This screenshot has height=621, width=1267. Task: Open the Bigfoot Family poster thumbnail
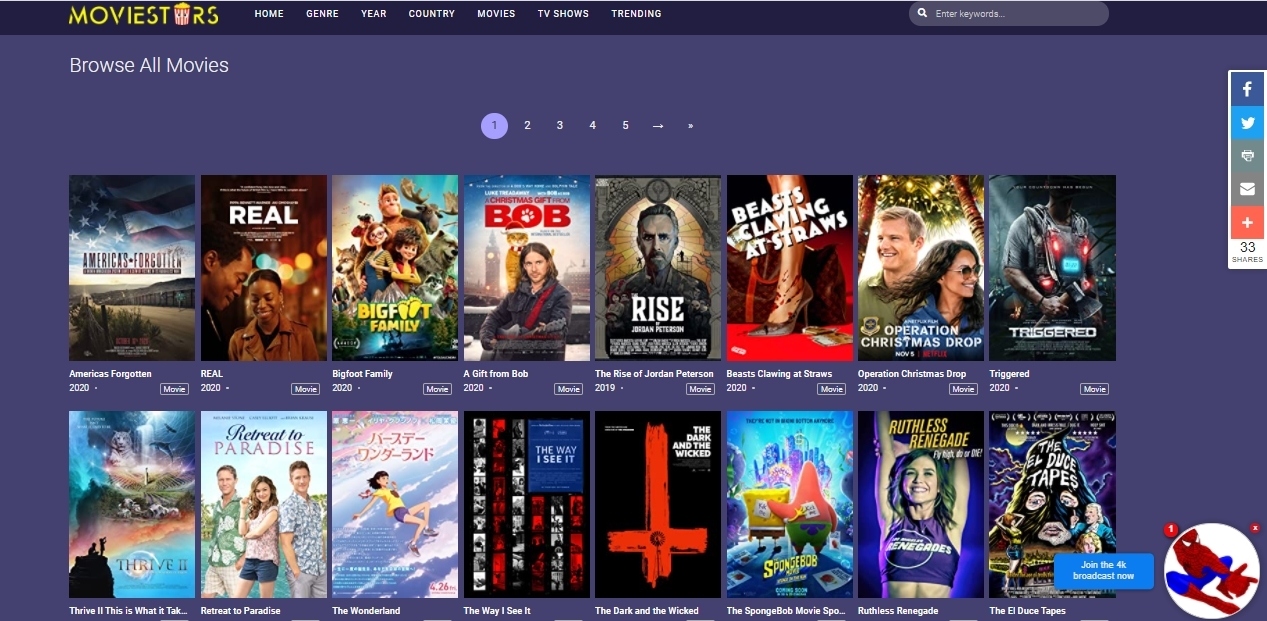(x=395, y=268)
